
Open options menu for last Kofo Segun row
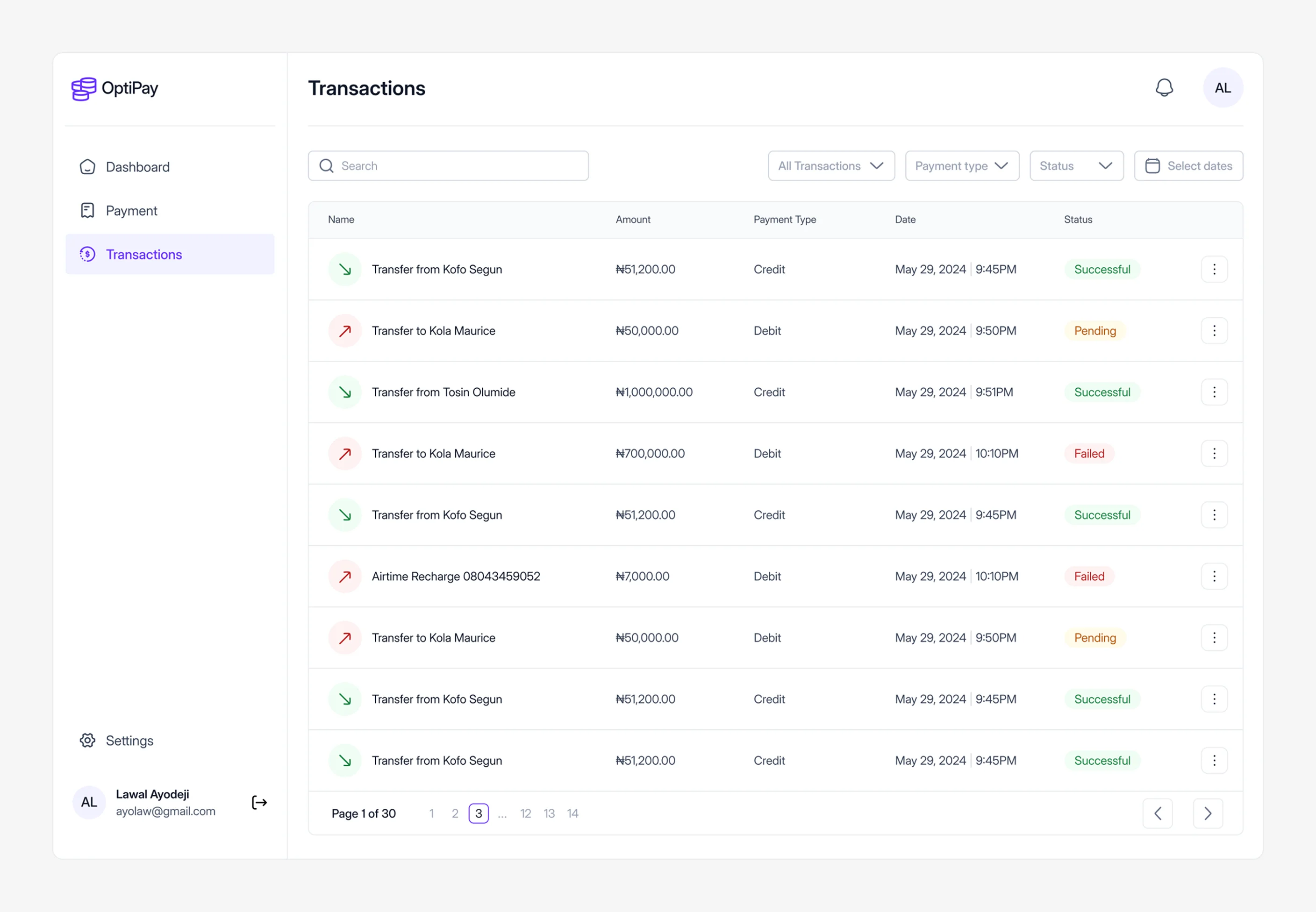(x=1214, y=761)
